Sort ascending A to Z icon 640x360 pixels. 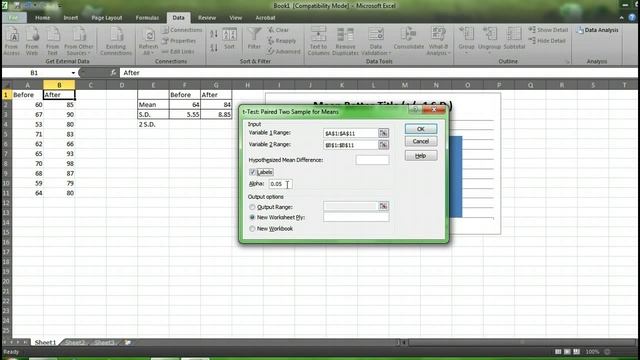coord(214,34)
